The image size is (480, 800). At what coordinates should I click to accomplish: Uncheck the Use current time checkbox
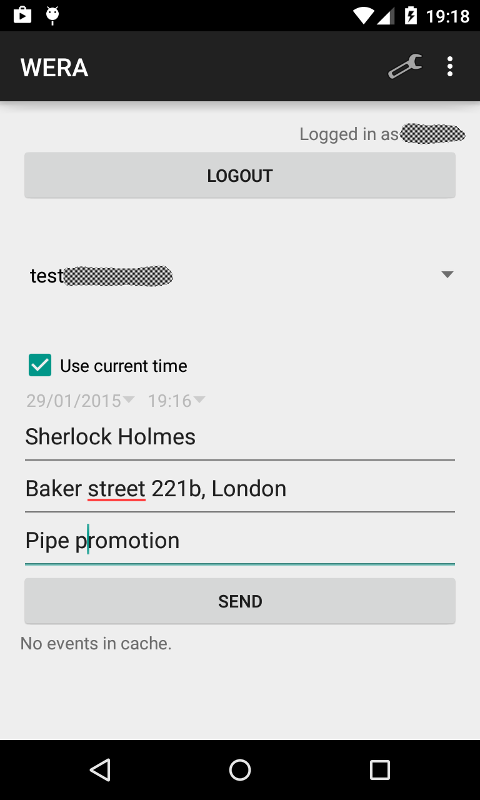[x=40, y=365]
